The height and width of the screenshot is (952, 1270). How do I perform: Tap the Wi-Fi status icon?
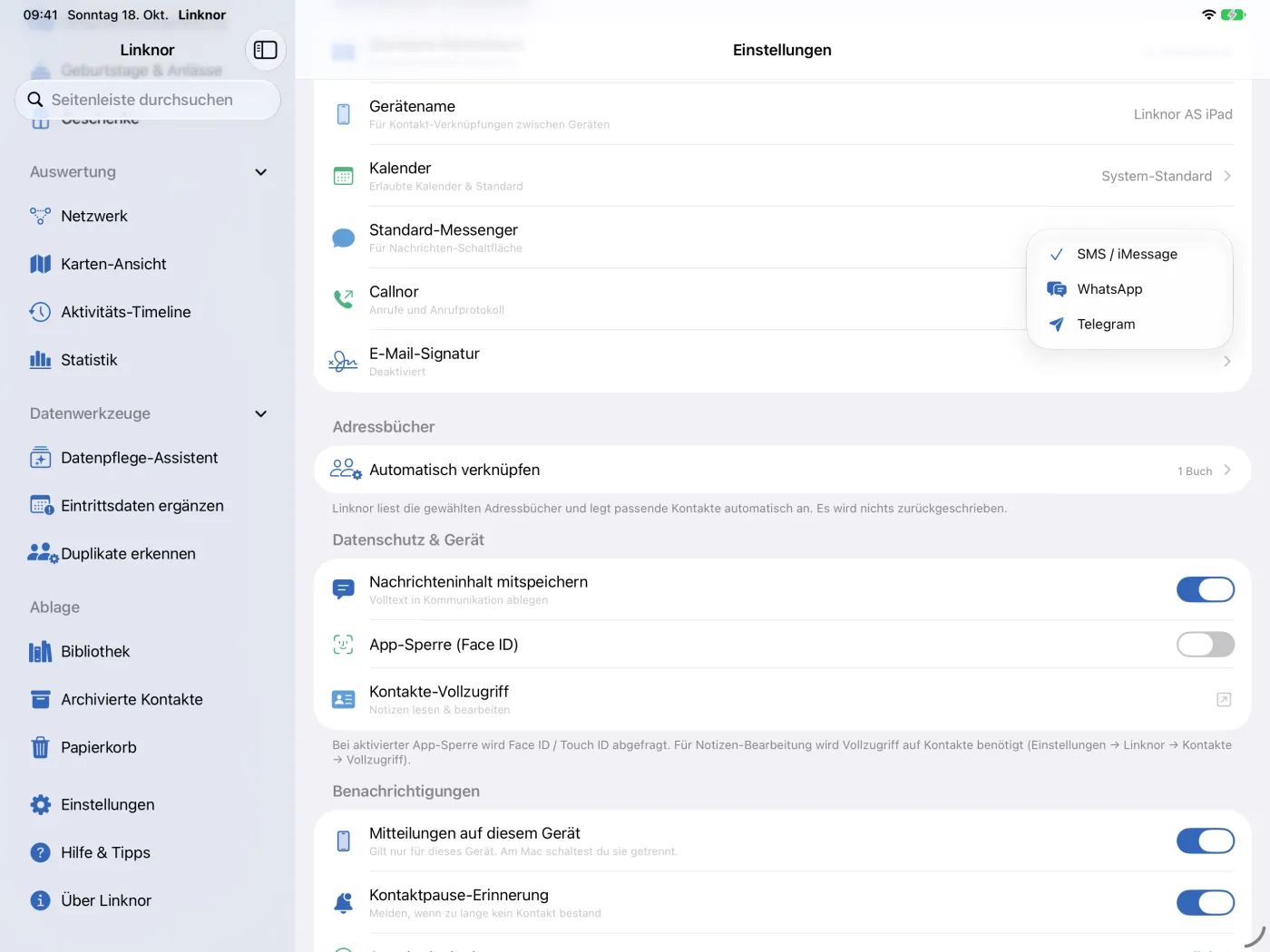(1208, 15)
